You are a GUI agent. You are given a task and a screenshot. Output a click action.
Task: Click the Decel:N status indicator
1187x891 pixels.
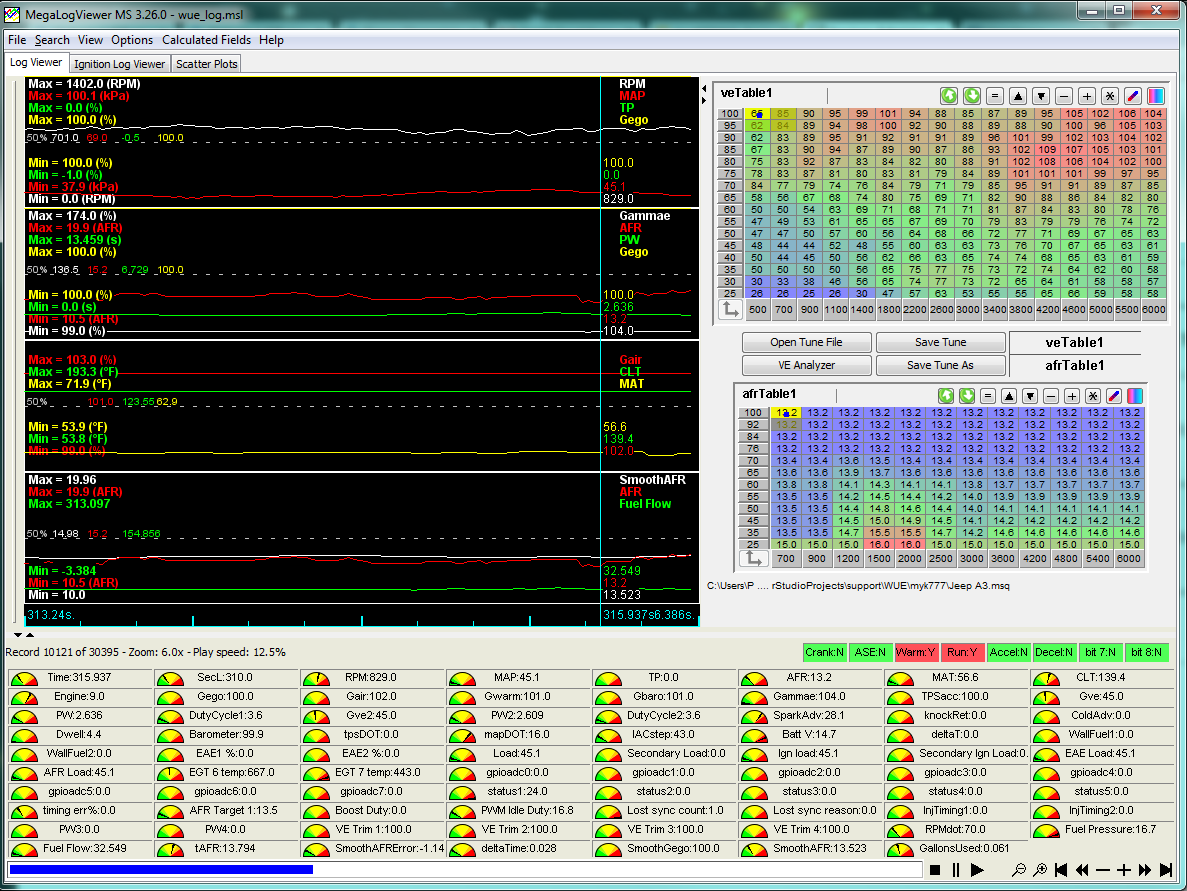(1054, 652)
